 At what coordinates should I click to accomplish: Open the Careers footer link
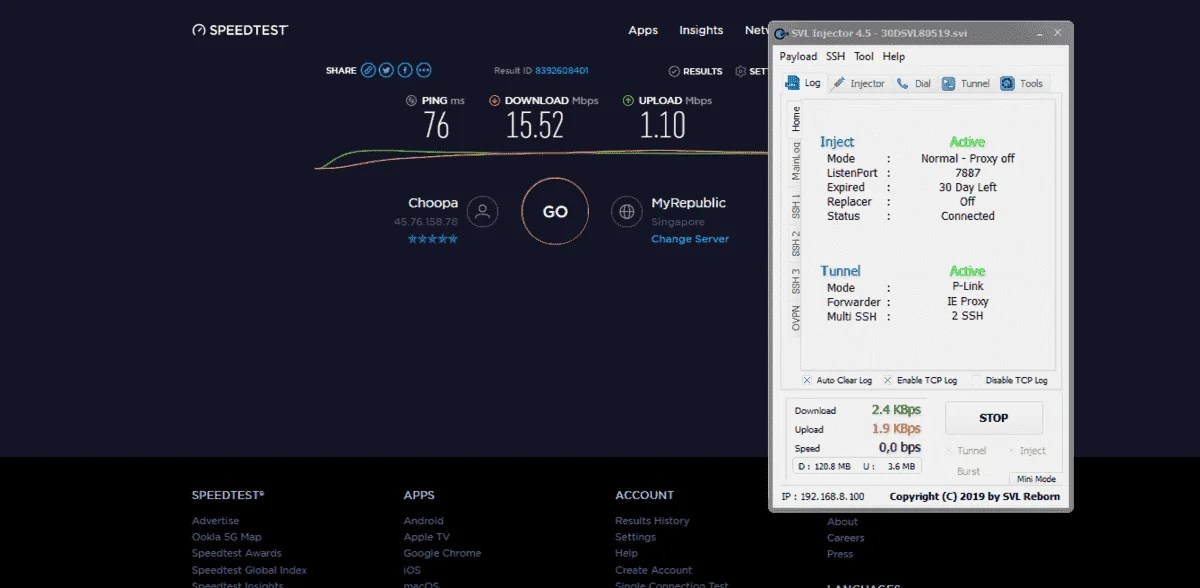[x=846, y=537]
